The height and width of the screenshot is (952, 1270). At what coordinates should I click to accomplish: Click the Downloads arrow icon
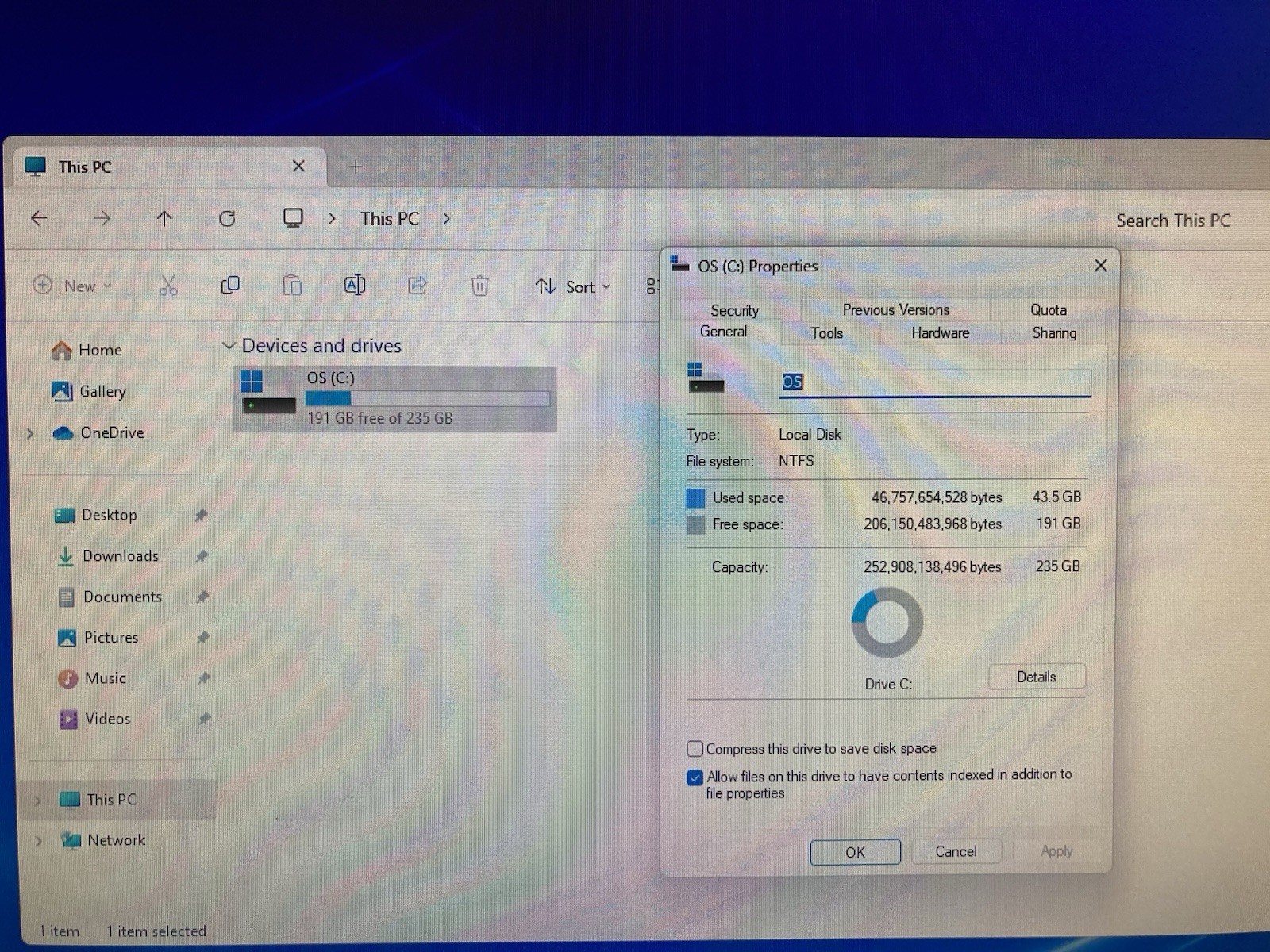coord(66,556)
